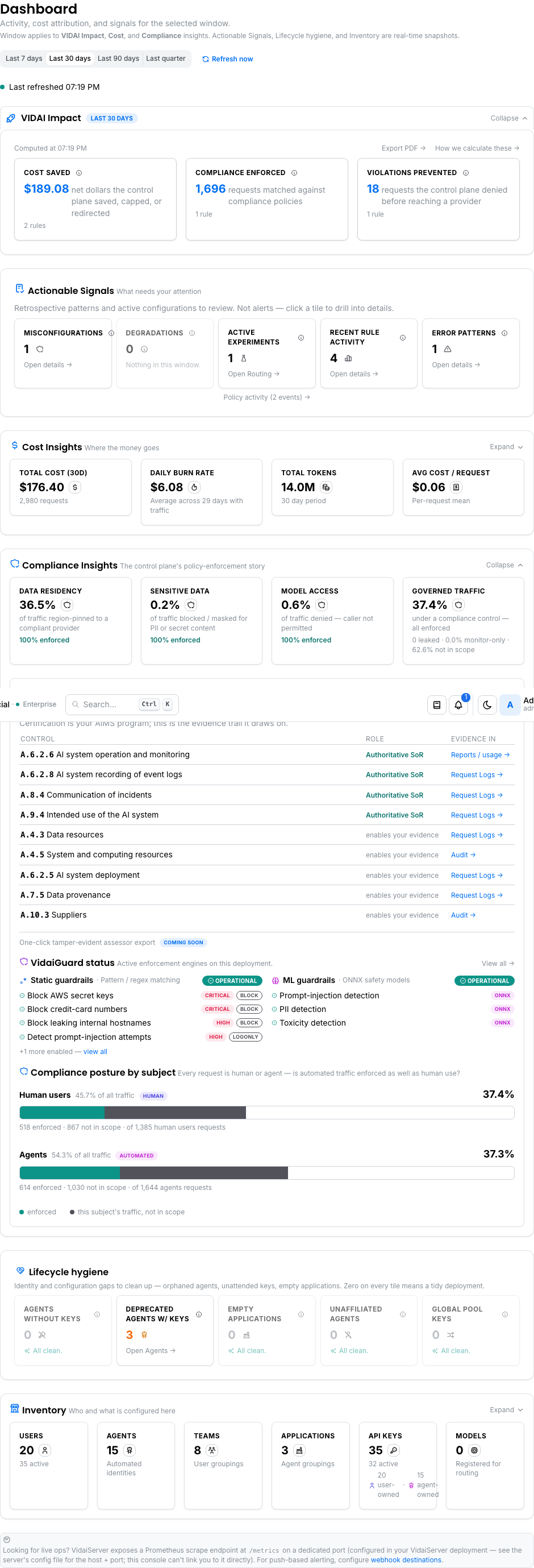Click info icon on Deprecated Agents w/ Keys
Image resolution: width=534 pixels, height=1568 pixels.
pos(199,1314)
